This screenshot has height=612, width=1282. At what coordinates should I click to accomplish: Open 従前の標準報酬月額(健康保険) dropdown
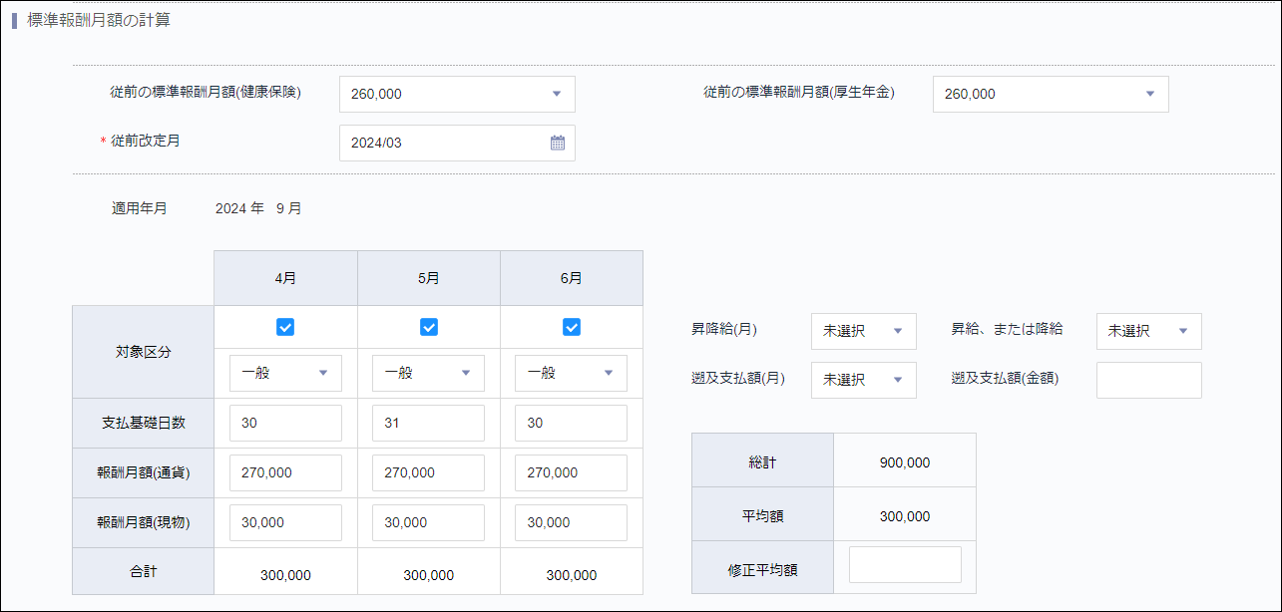(457, 94)
